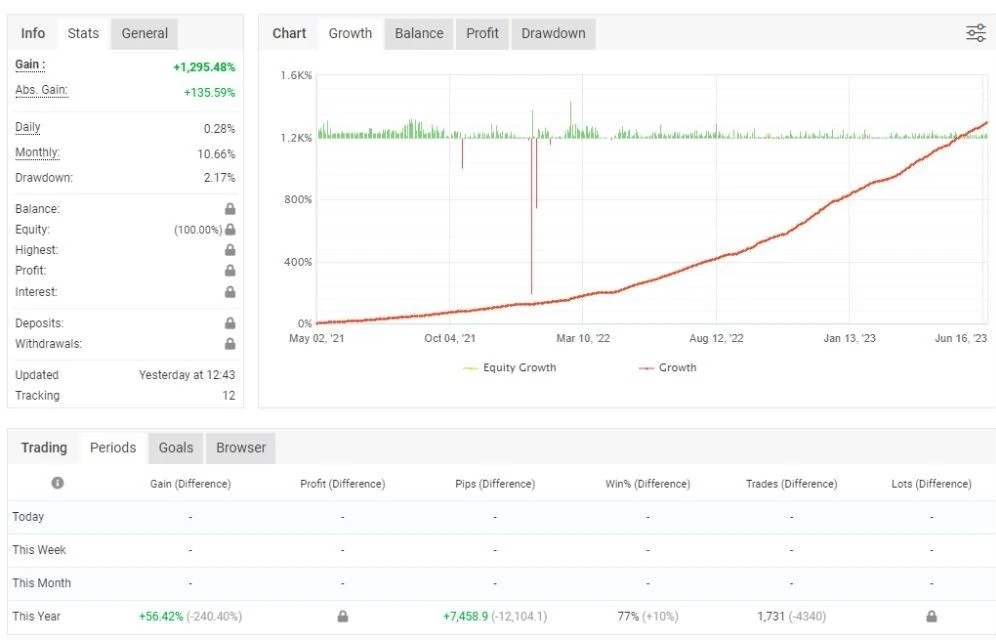Switch to the General info tab
996x641 pixels.
145,34
